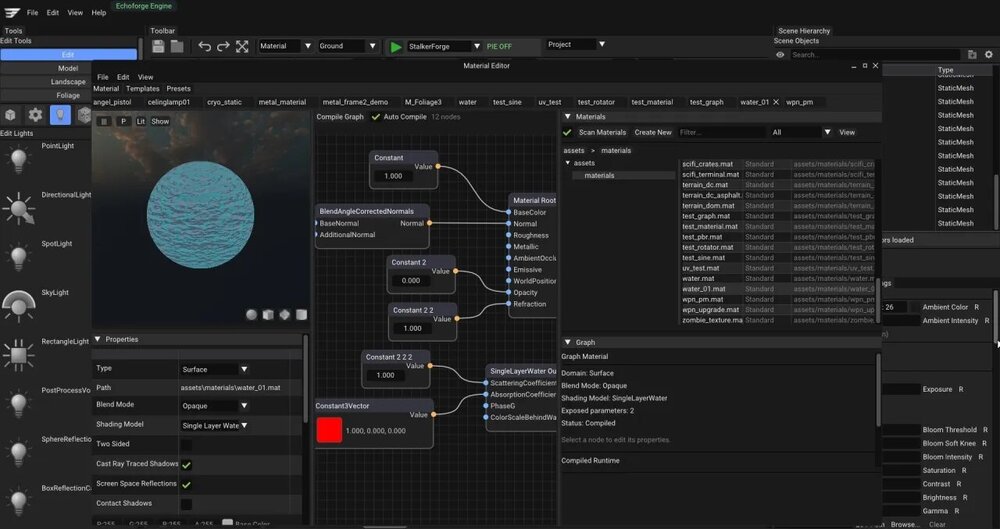Collapse the Graph panel section

[x=567, y=343]
